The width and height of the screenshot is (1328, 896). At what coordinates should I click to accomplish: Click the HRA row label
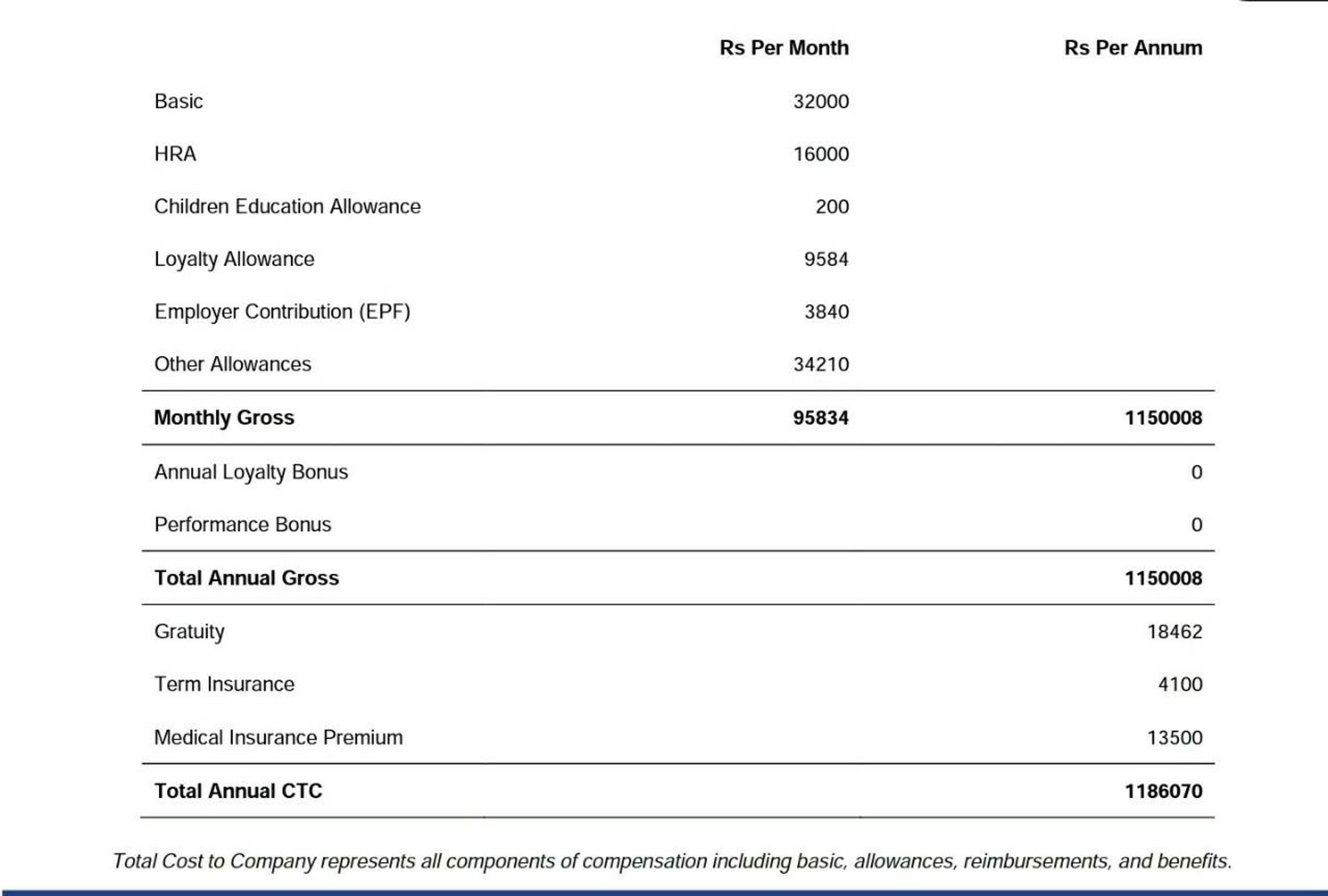tap(175, 154)
